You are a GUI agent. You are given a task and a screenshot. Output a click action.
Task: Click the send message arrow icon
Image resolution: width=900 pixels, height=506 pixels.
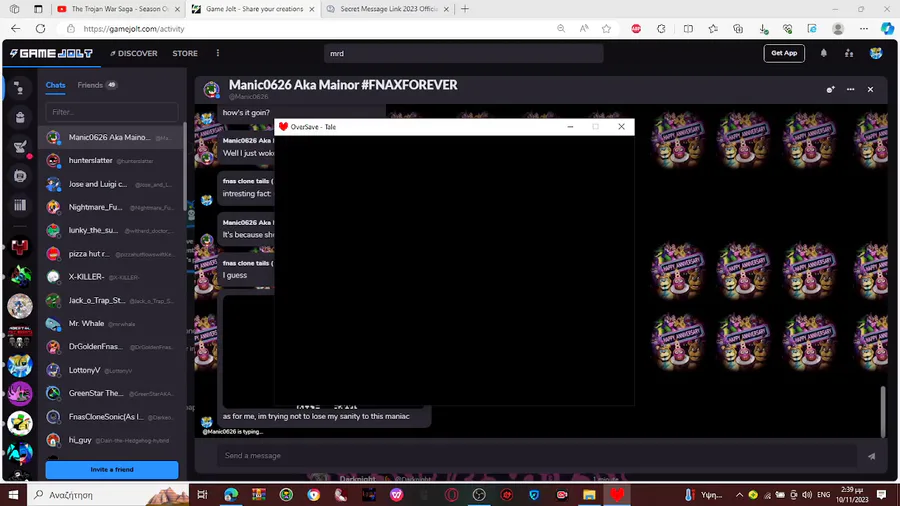[x=872, y=456]
